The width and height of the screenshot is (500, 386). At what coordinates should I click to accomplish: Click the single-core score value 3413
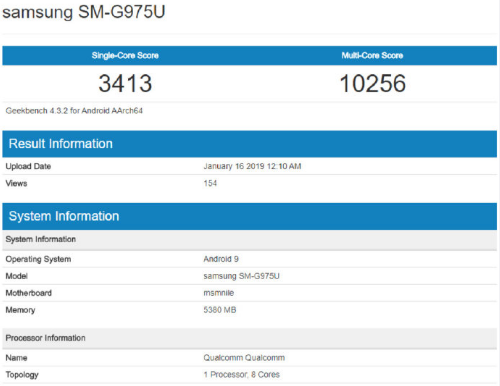(x=125, y=83)
